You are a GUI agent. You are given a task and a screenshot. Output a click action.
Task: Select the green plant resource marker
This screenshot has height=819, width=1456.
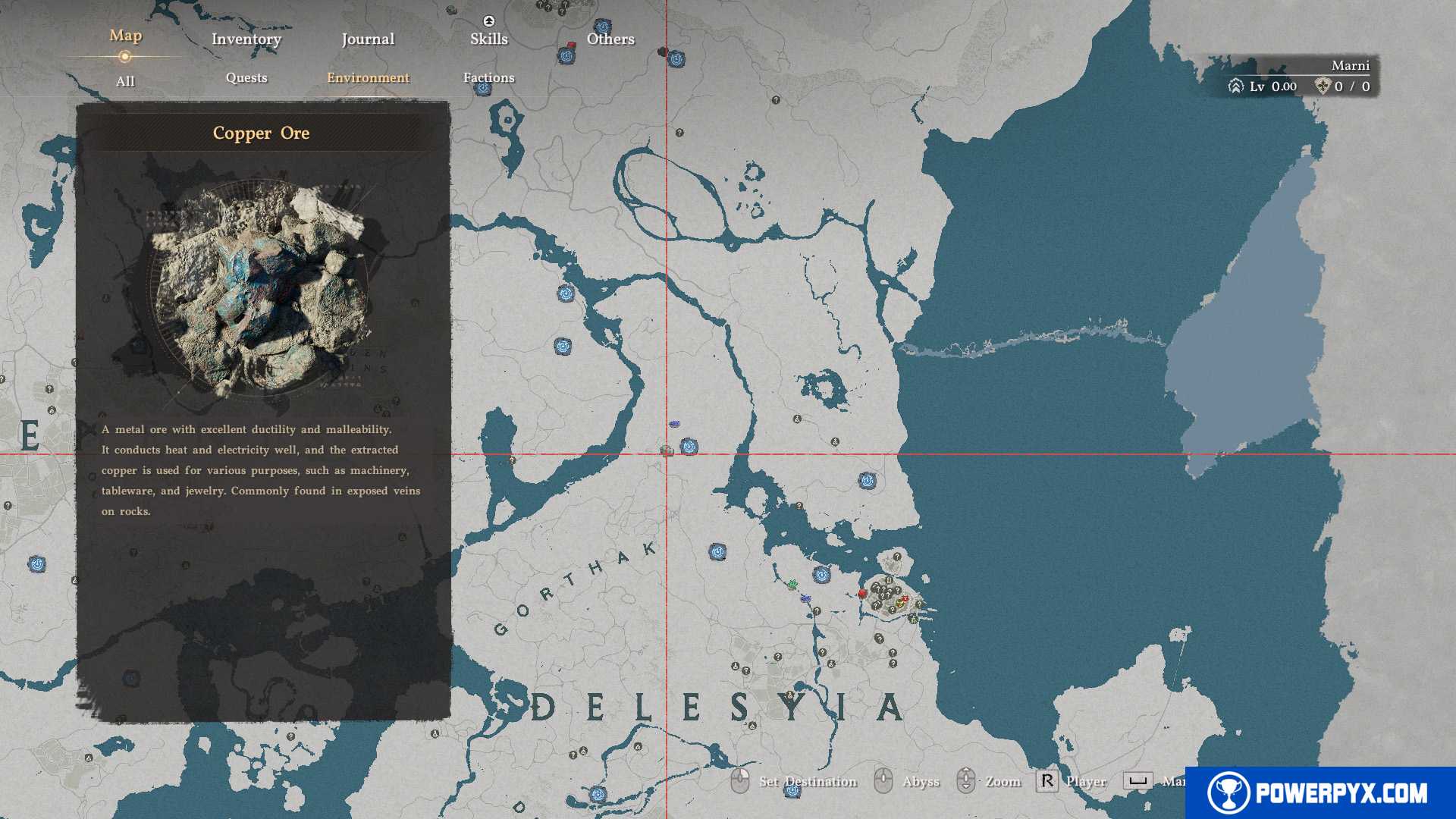pyautogui.click(x=792, y=584)
